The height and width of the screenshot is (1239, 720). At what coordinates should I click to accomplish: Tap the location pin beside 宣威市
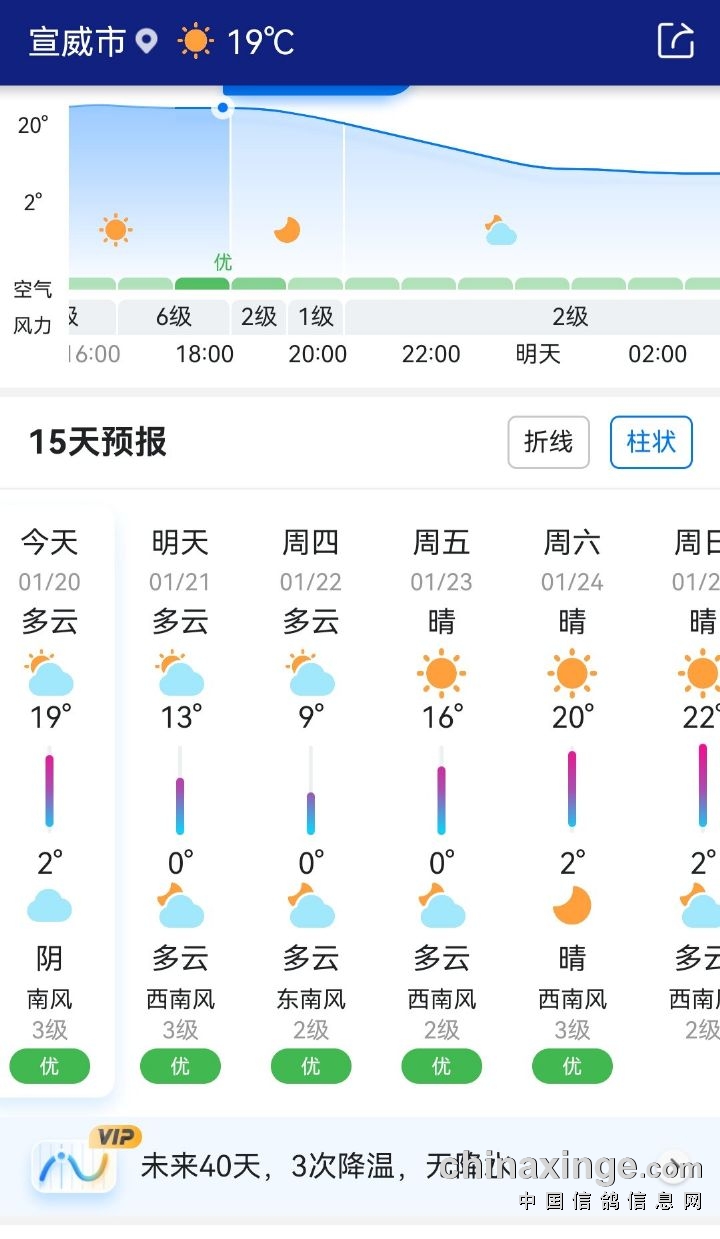147,41
